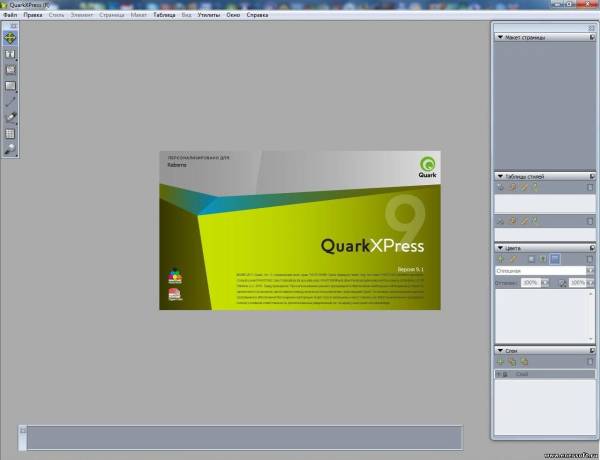
Task: Select text color mode icon
Action: (x=543, y=259)
